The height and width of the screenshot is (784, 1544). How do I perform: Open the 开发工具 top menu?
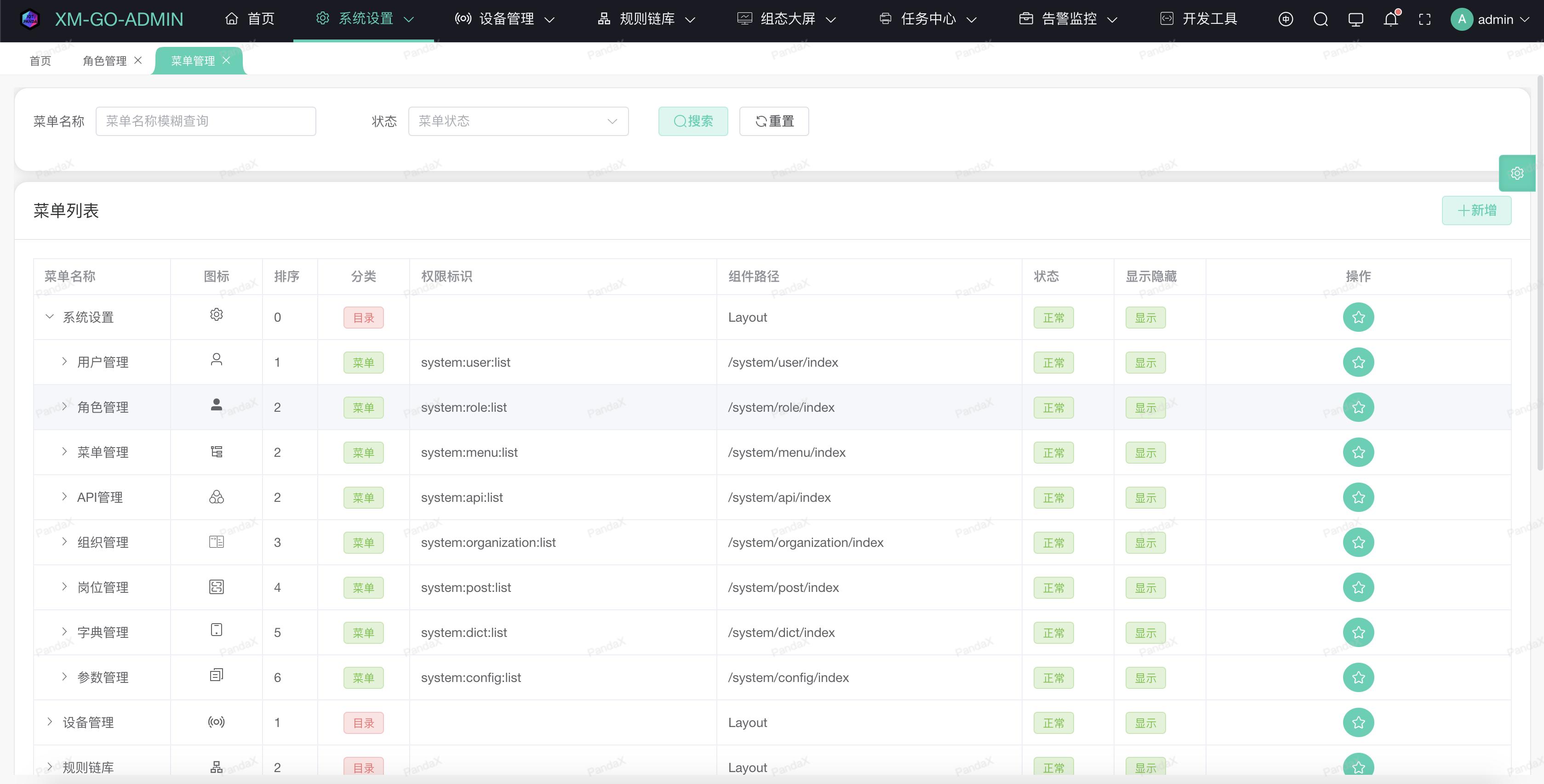click(x=1199, y=19)
